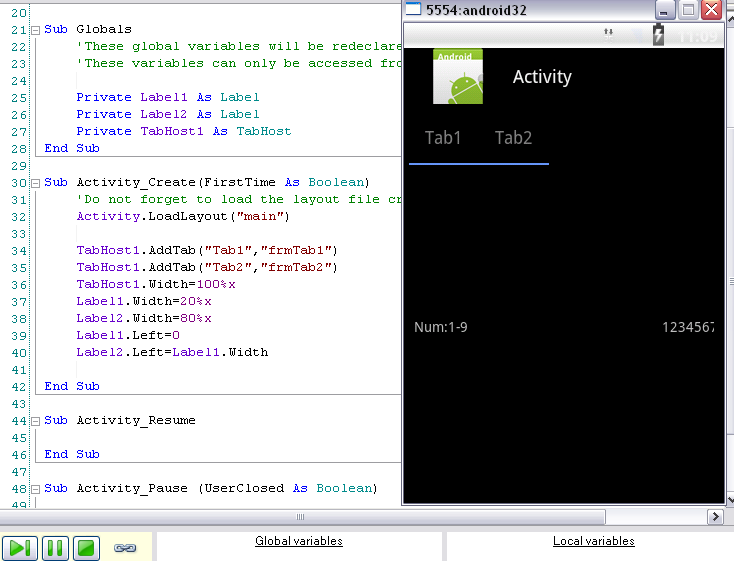This screenshot has height=561, width=734.
Task: Collapse the Sub Activity_Create block
Action: pos(36,183)
